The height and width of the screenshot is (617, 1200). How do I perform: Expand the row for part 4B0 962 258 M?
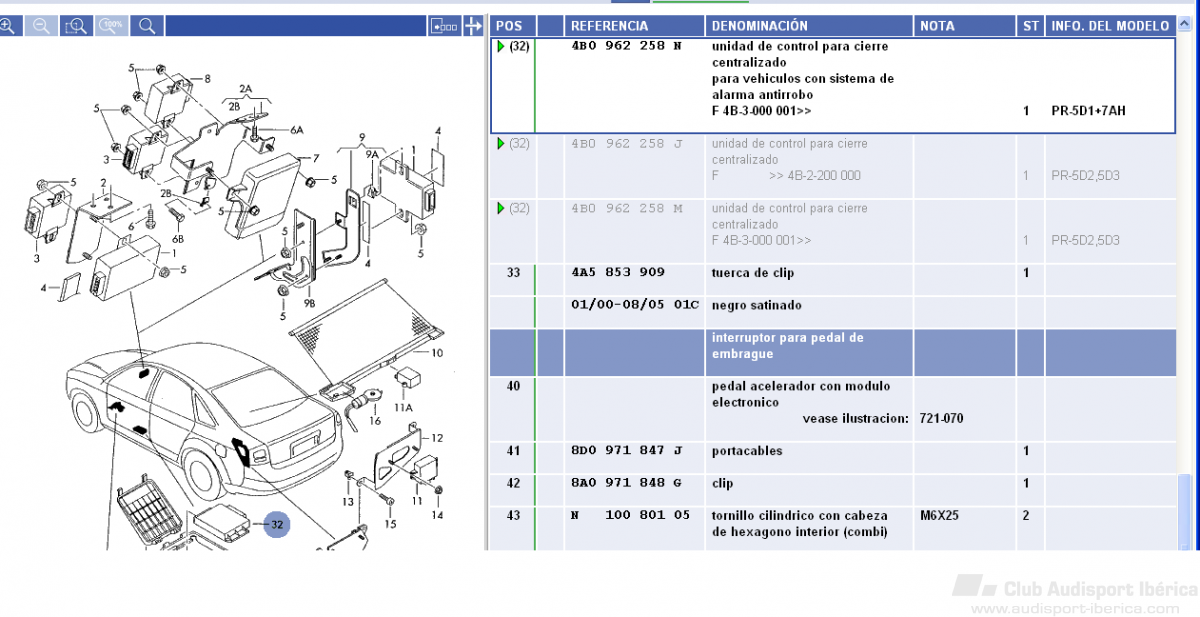[x=502, y=208]
